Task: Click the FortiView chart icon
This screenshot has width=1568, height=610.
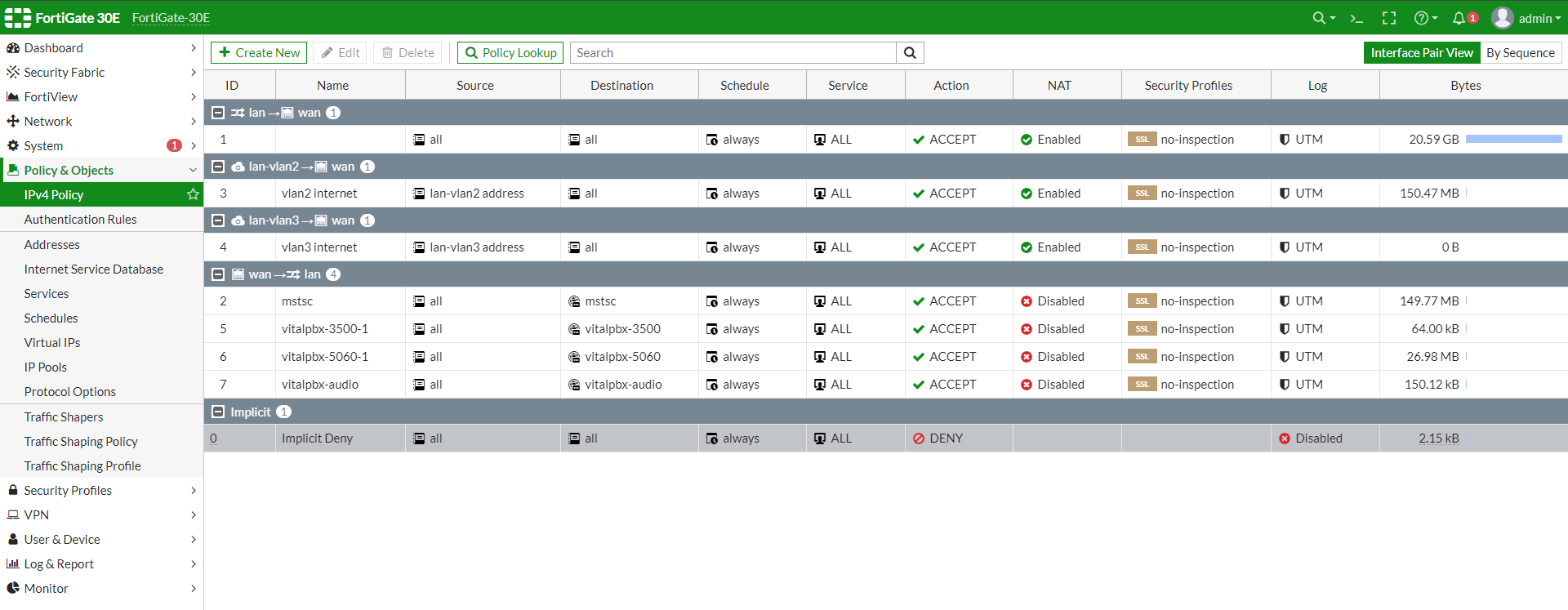Action: coord(13,97)
